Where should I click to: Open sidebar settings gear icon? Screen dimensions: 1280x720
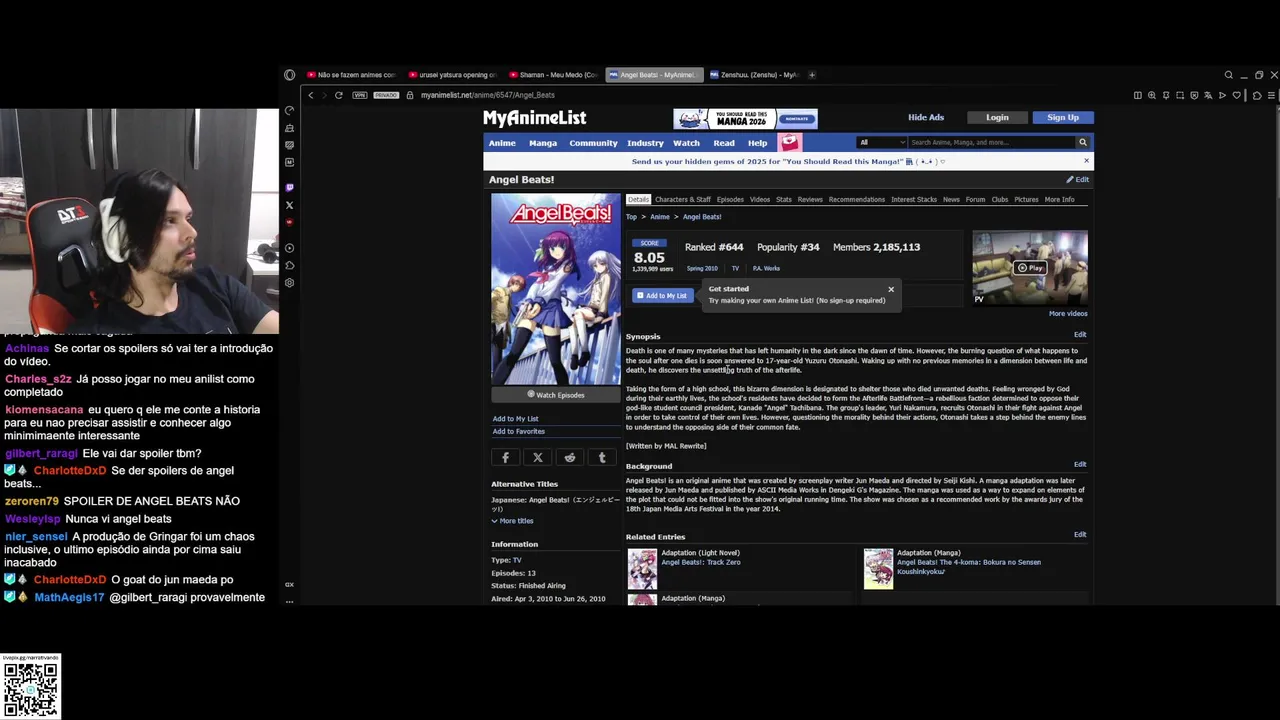pos(289,283)
